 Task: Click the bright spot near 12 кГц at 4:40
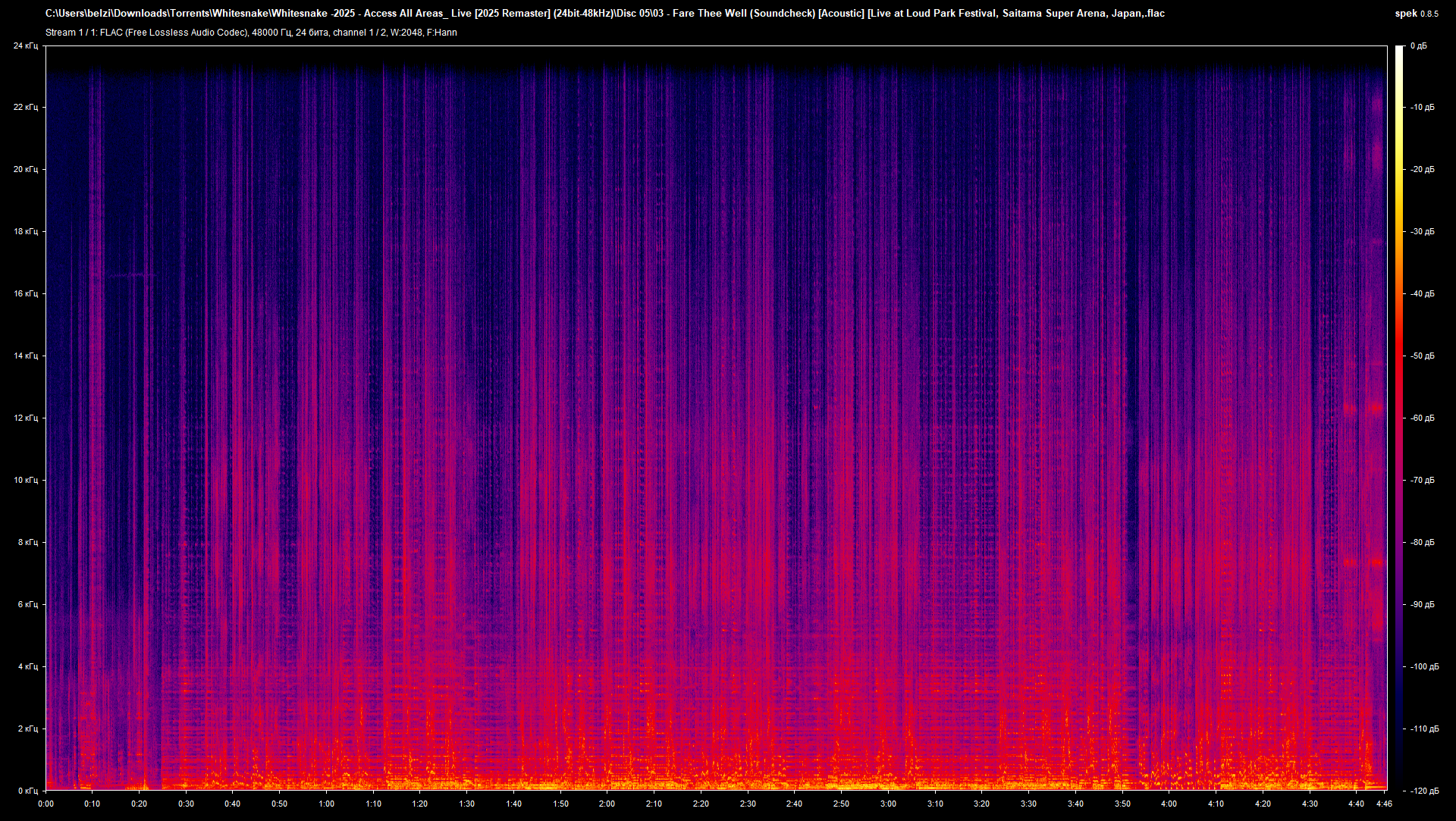point(1350,408)
